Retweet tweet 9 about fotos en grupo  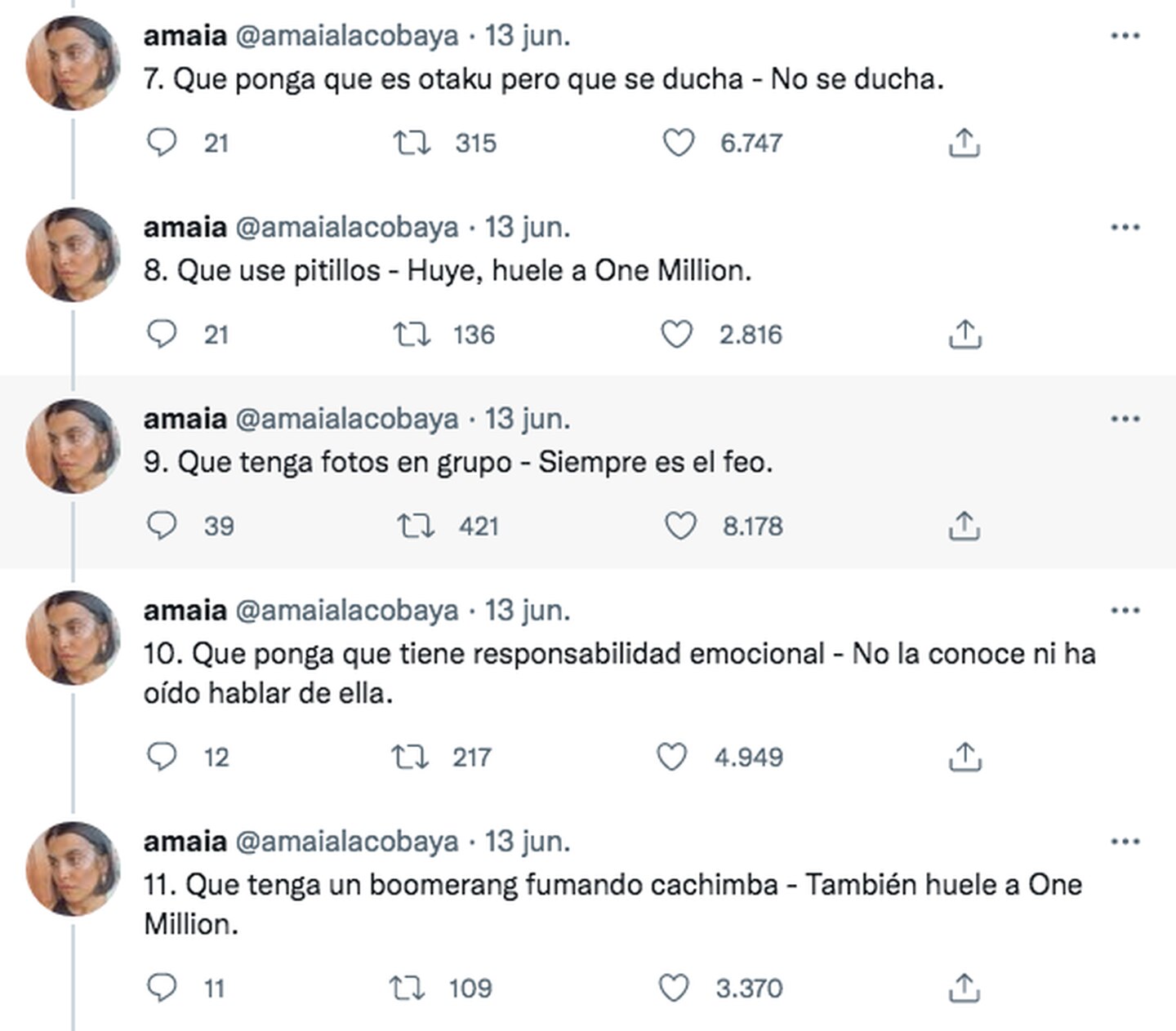[x=416, y=526]
